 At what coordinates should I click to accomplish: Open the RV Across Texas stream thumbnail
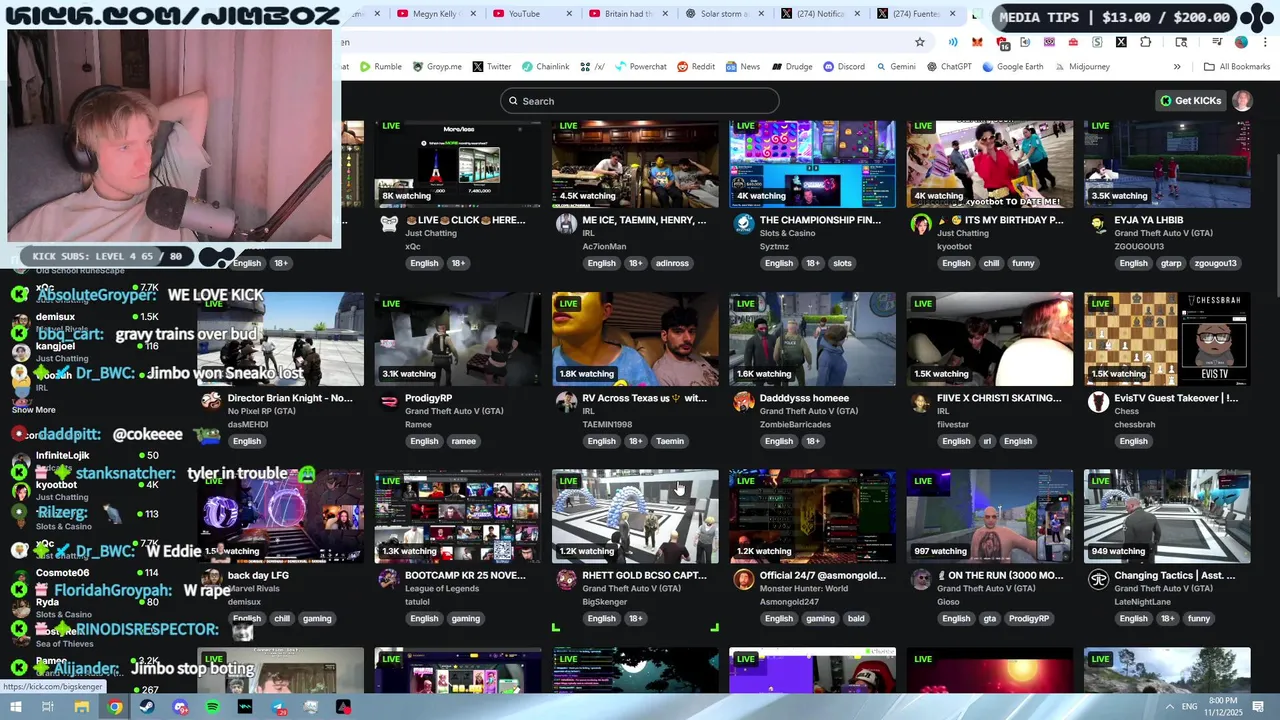click(x=635, y=339)
